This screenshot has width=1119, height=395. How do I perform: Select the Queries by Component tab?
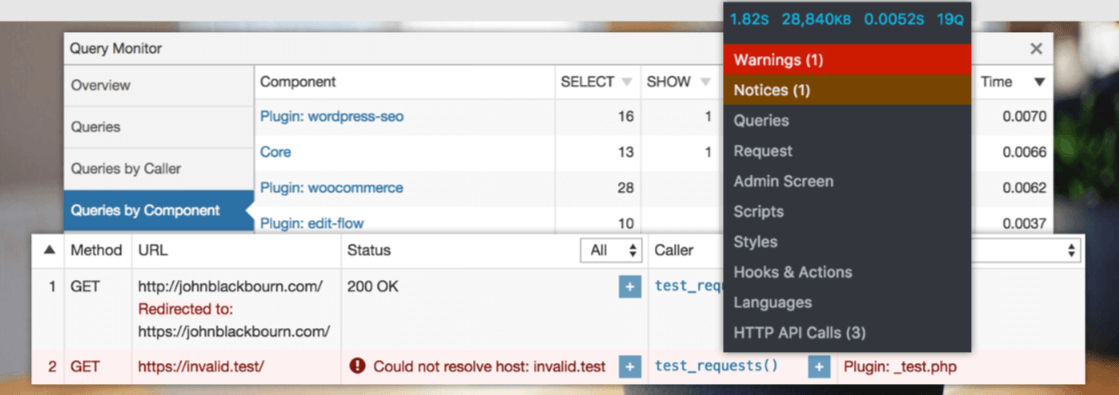pos(158,211)
